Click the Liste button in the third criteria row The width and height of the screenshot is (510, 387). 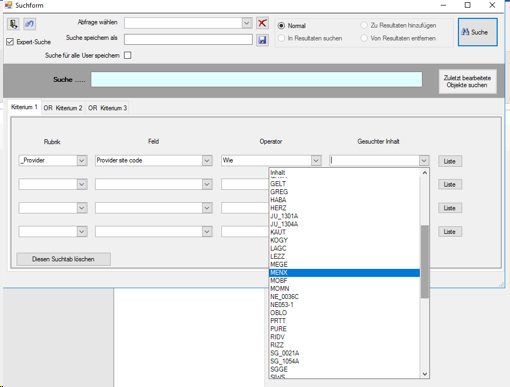(x=450, y=208)
